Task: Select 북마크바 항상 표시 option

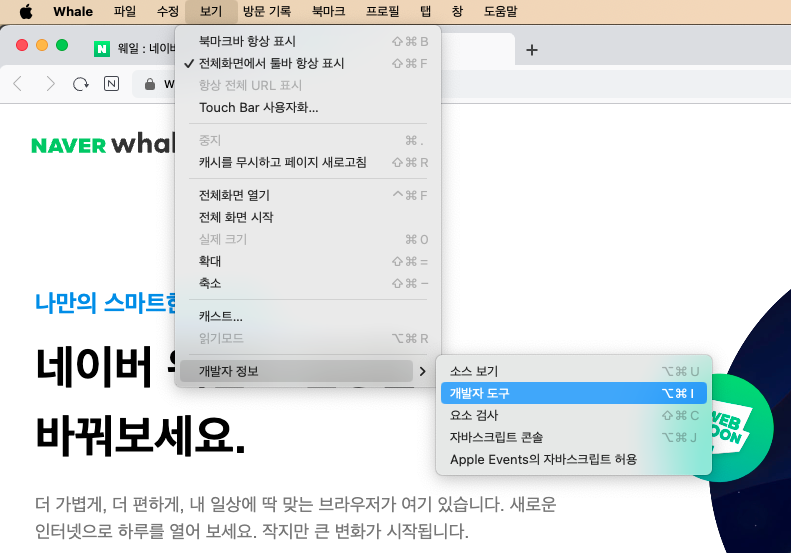Action: click(x=308, y=41)
